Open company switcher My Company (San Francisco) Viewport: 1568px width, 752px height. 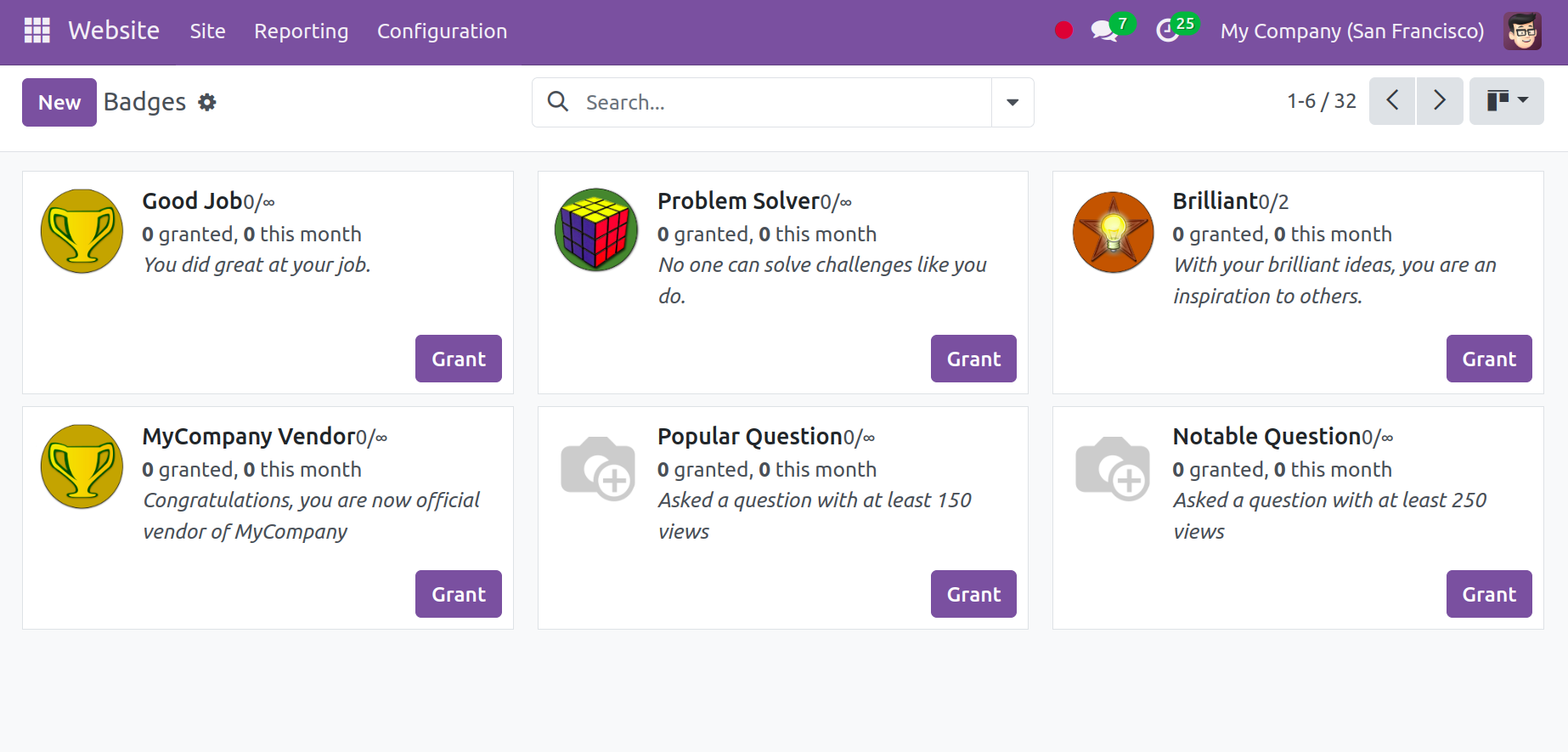coord(1351,31)
